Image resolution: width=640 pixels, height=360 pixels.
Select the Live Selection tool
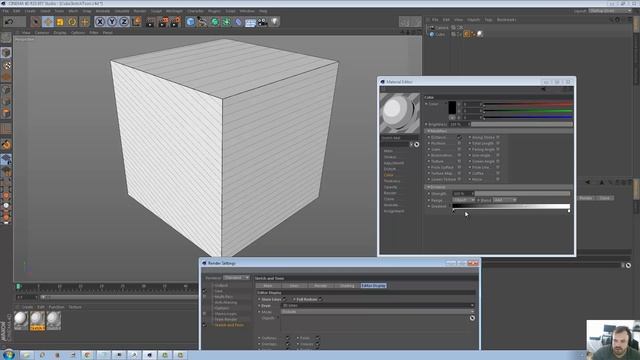coord(35,21)
